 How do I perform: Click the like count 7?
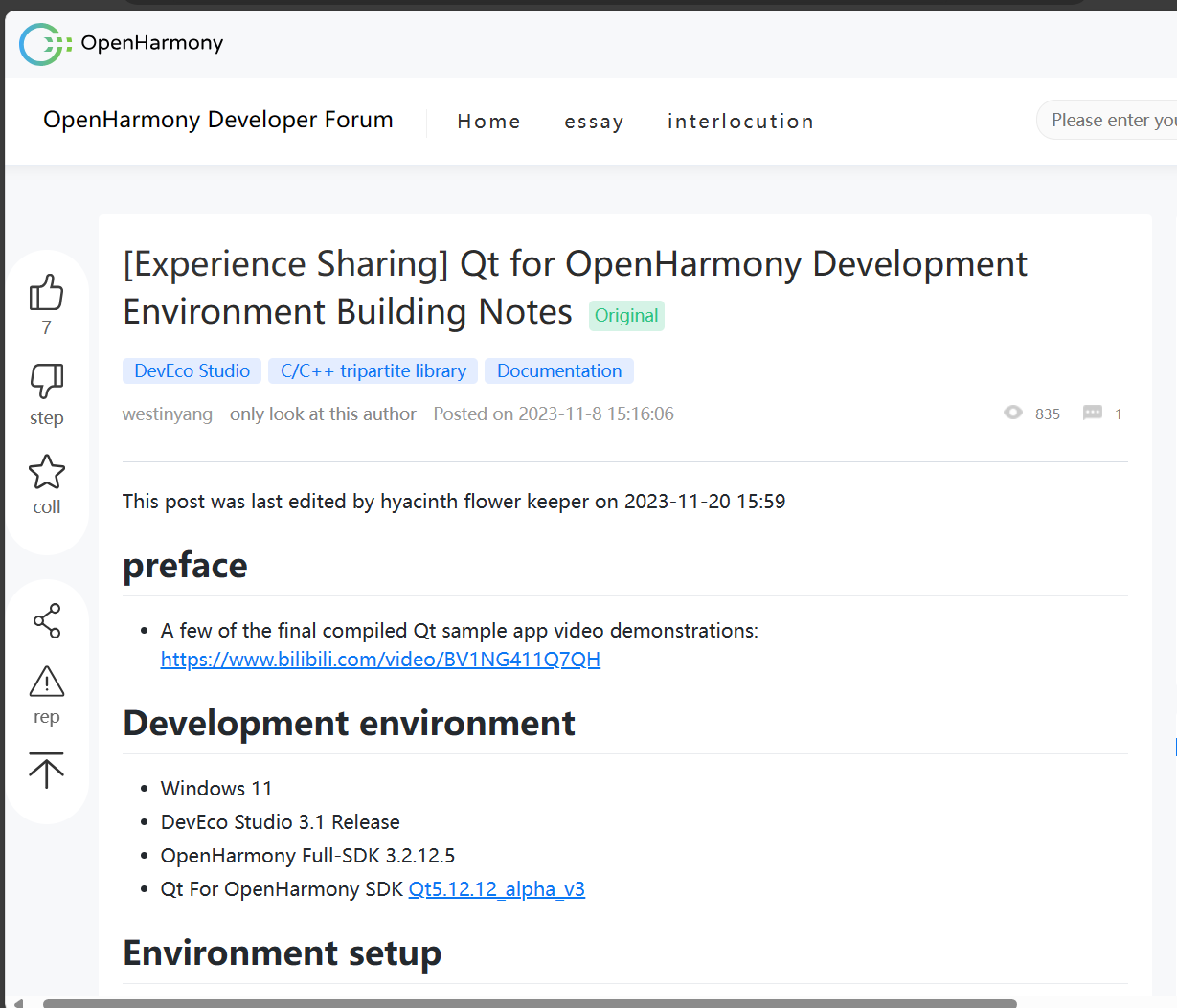point(46,327)
